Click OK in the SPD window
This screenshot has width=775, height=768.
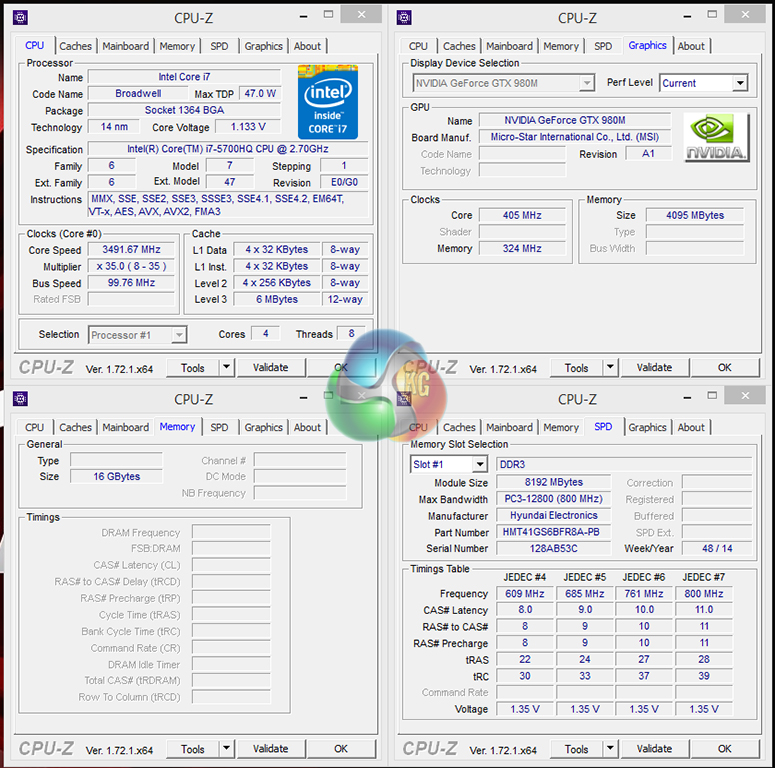[724, 749]
